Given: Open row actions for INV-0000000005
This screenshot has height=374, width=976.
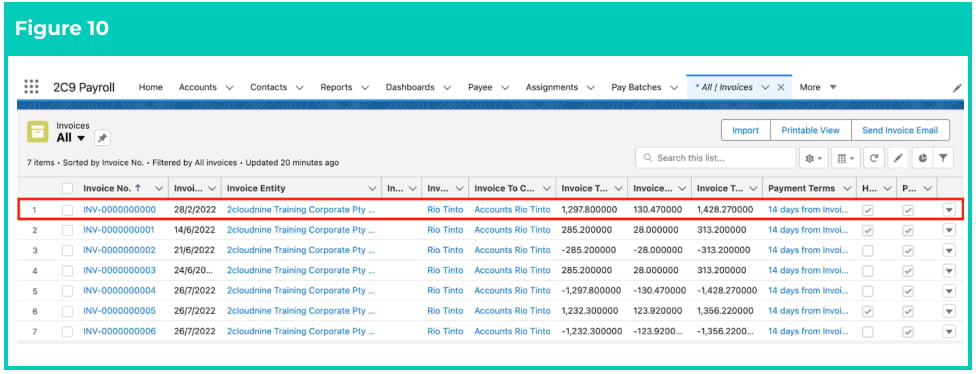Looking at the screenshot, I should click(949, 311).
